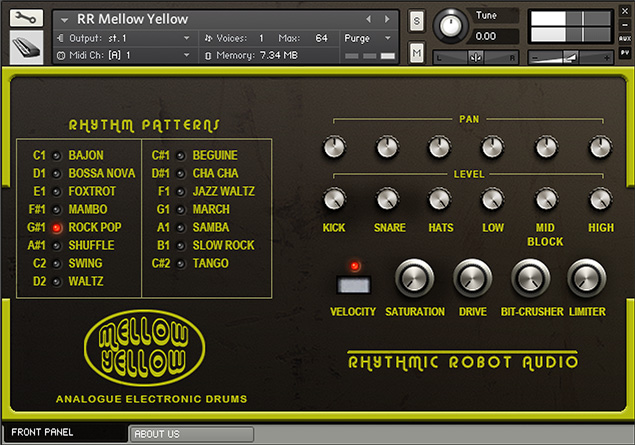Go to next instrument preset arrow
Viewport: 635px width, 445px height.
(x=387, y=19)
